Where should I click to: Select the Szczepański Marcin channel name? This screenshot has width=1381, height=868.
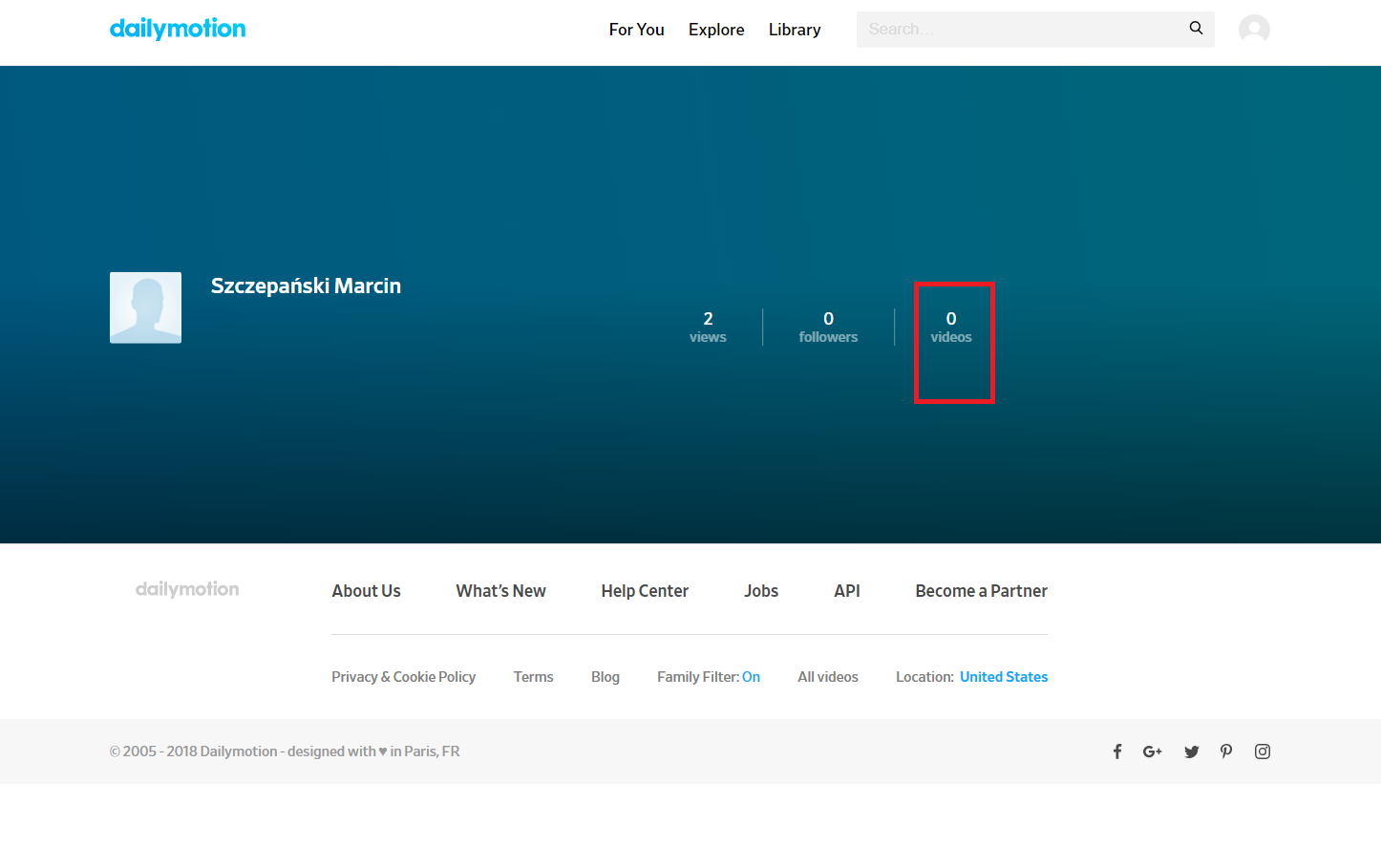tap(306, 286)
